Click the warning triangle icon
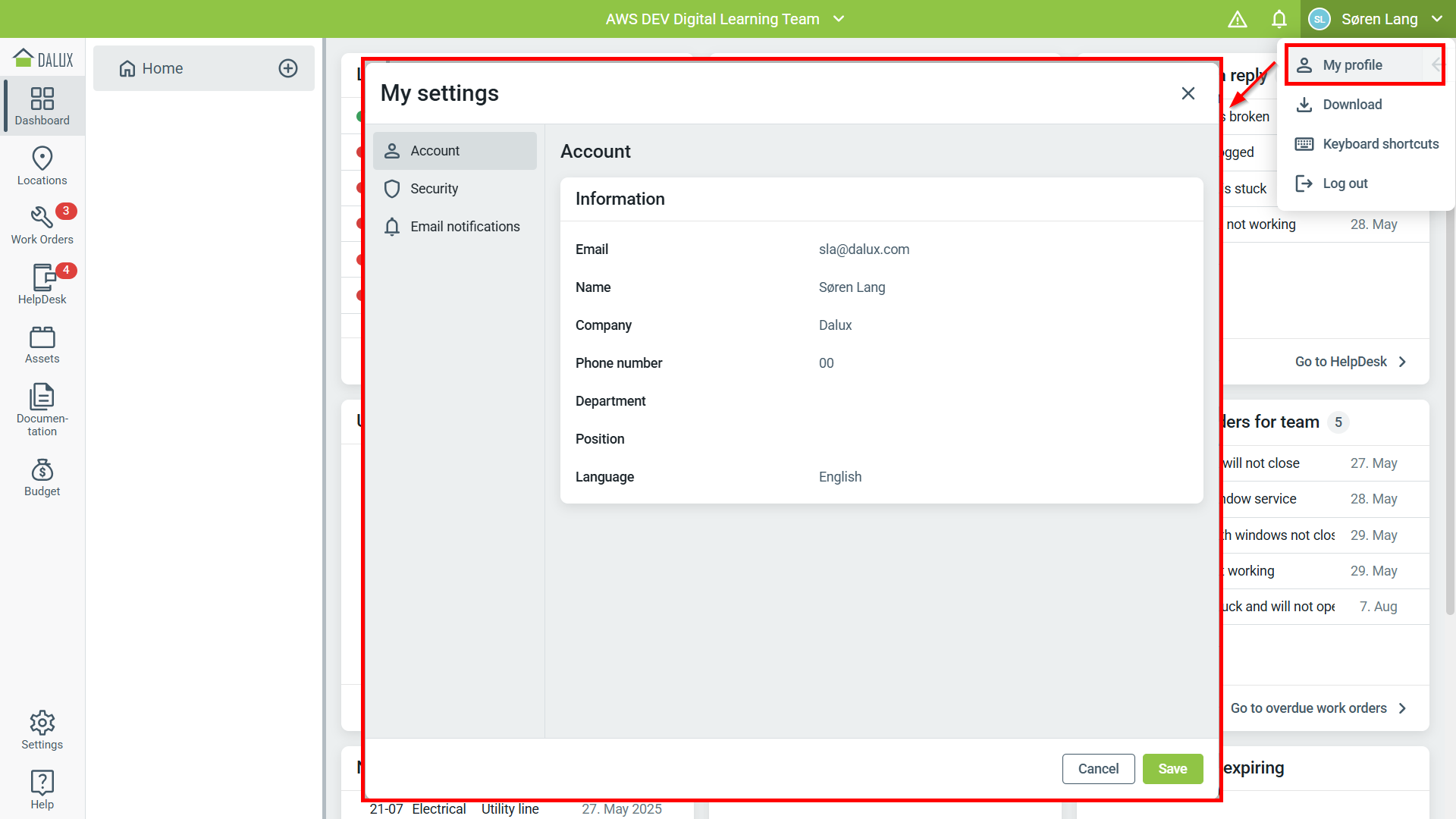The width and height of the screenshot is (1456, 819). (1237, 19)
